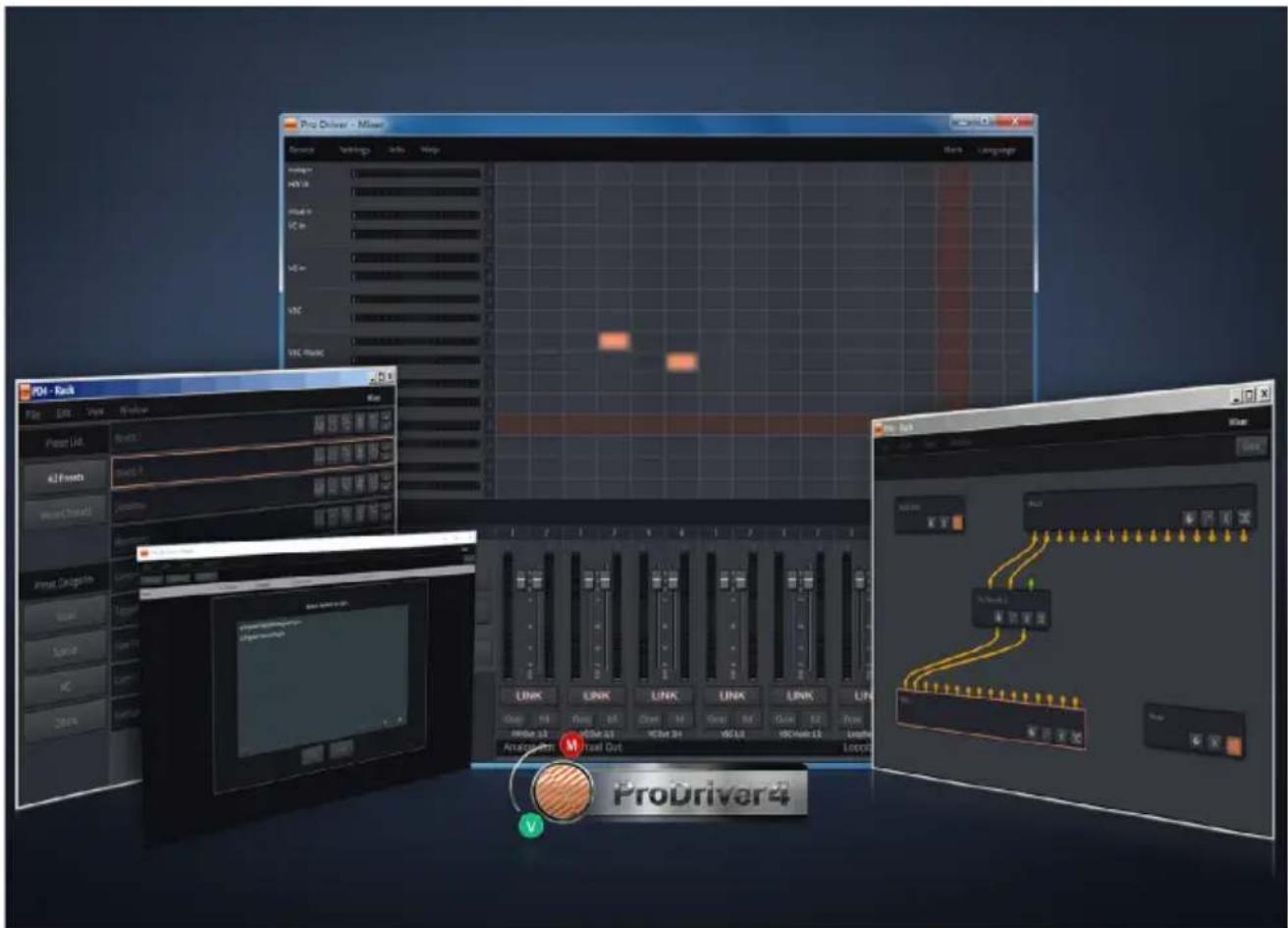Select the Vocal preset category in PD4 - Rack

(x=68, y=614)
